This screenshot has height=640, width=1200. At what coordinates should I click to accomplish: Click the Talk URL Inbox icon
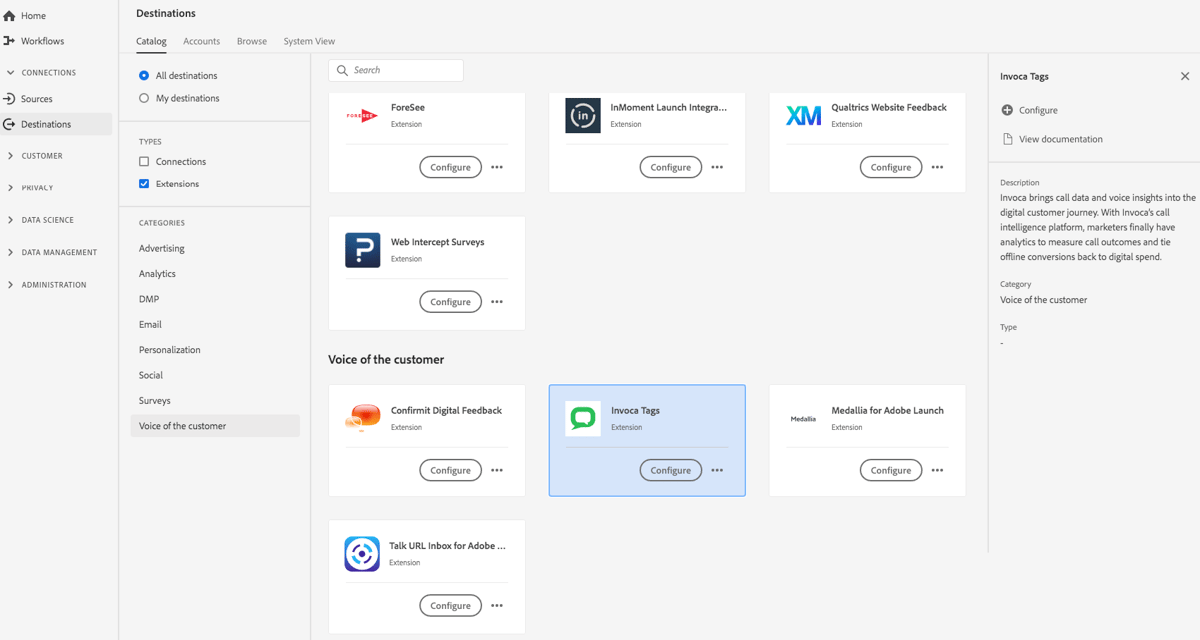click(360, 552)
